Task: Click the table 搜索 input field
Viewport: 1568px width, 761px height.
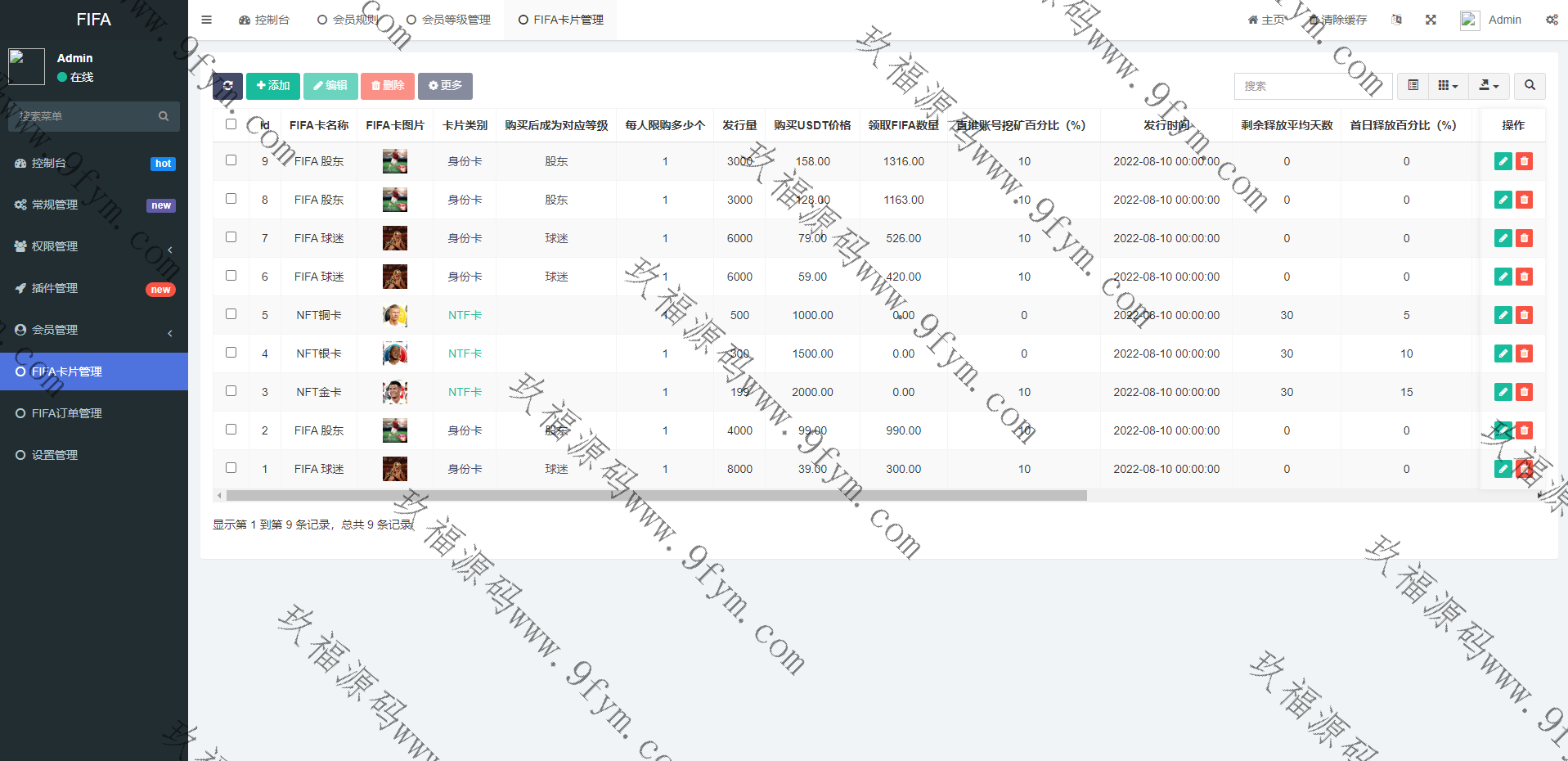Action: (1301, 86)
